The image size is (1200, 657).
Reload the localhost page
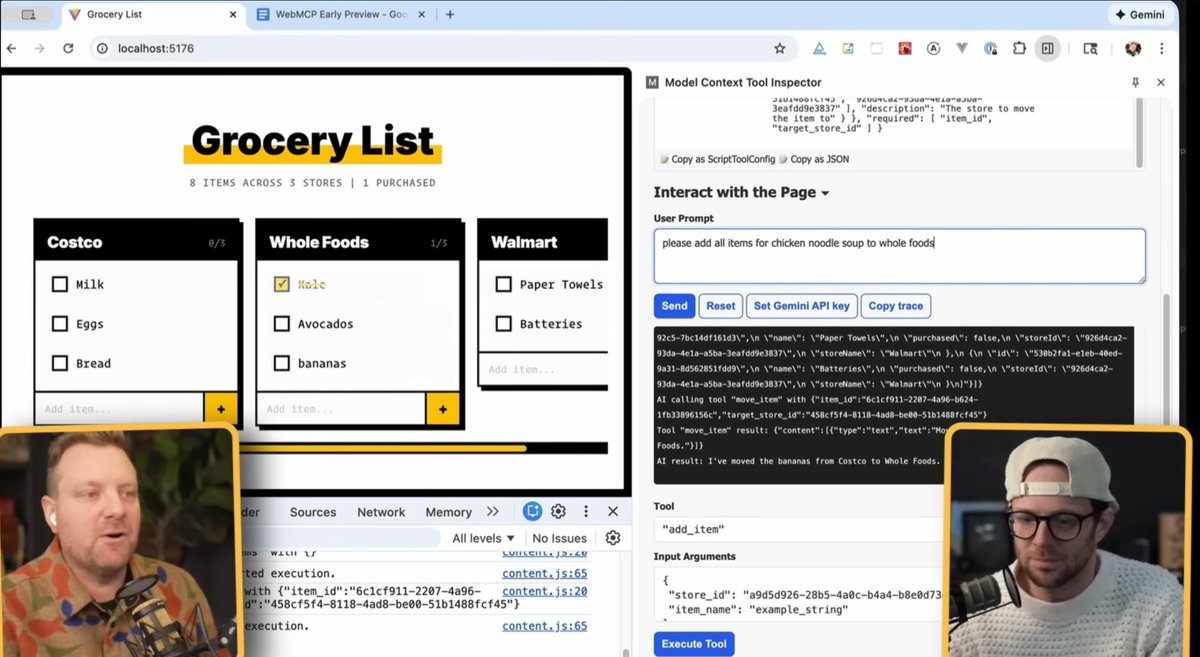[68, 48]
